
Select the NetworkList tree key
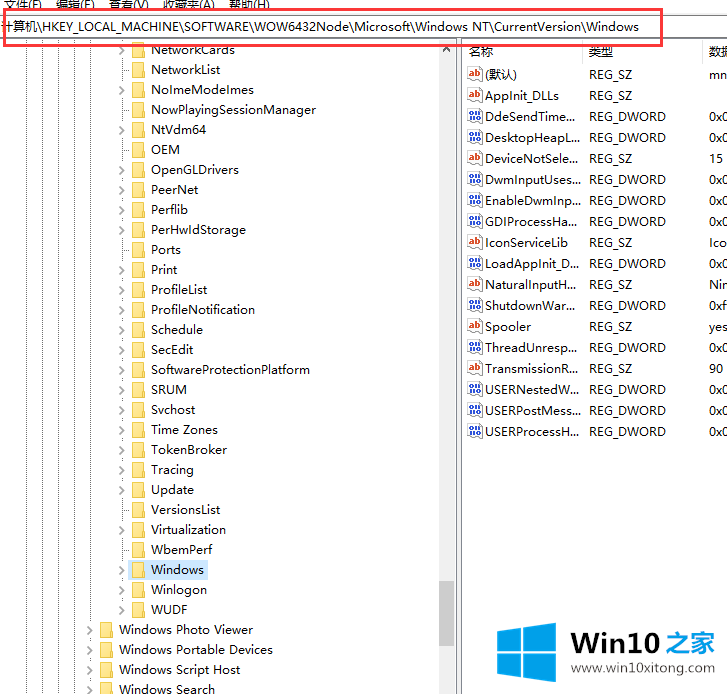[185, 70]
